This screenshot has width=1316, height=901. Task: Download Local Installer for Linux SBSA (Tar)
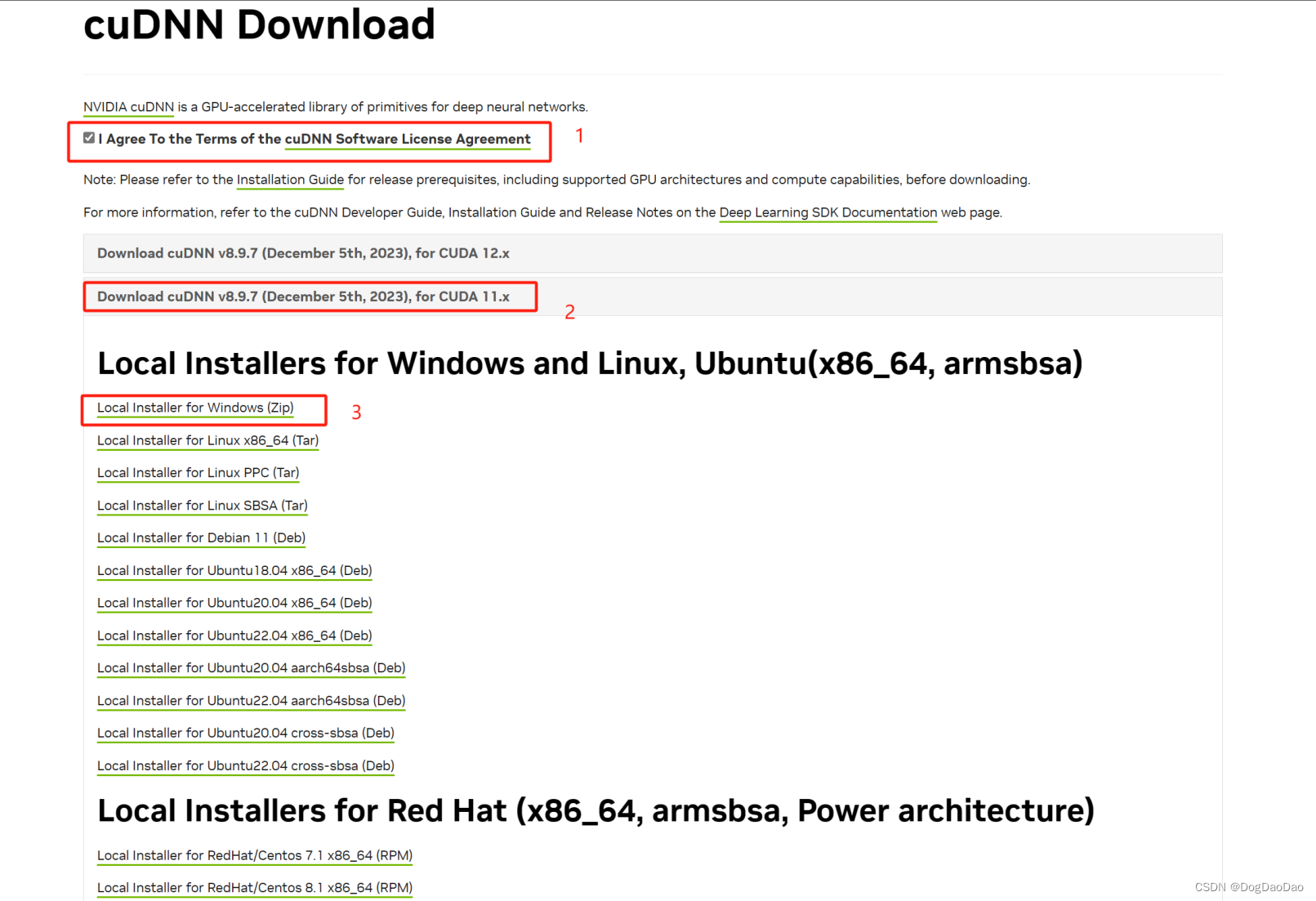202,506
